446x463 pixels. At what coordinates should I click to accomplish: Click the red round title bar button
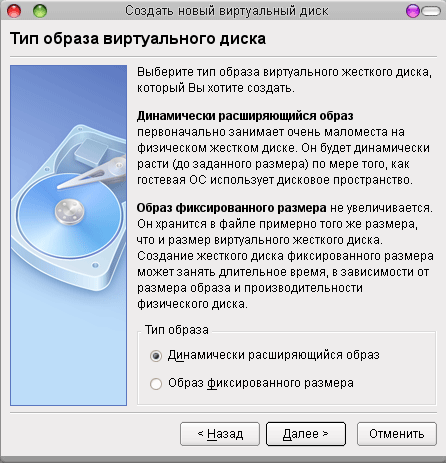pyautogui.click(x=14, y=11)
